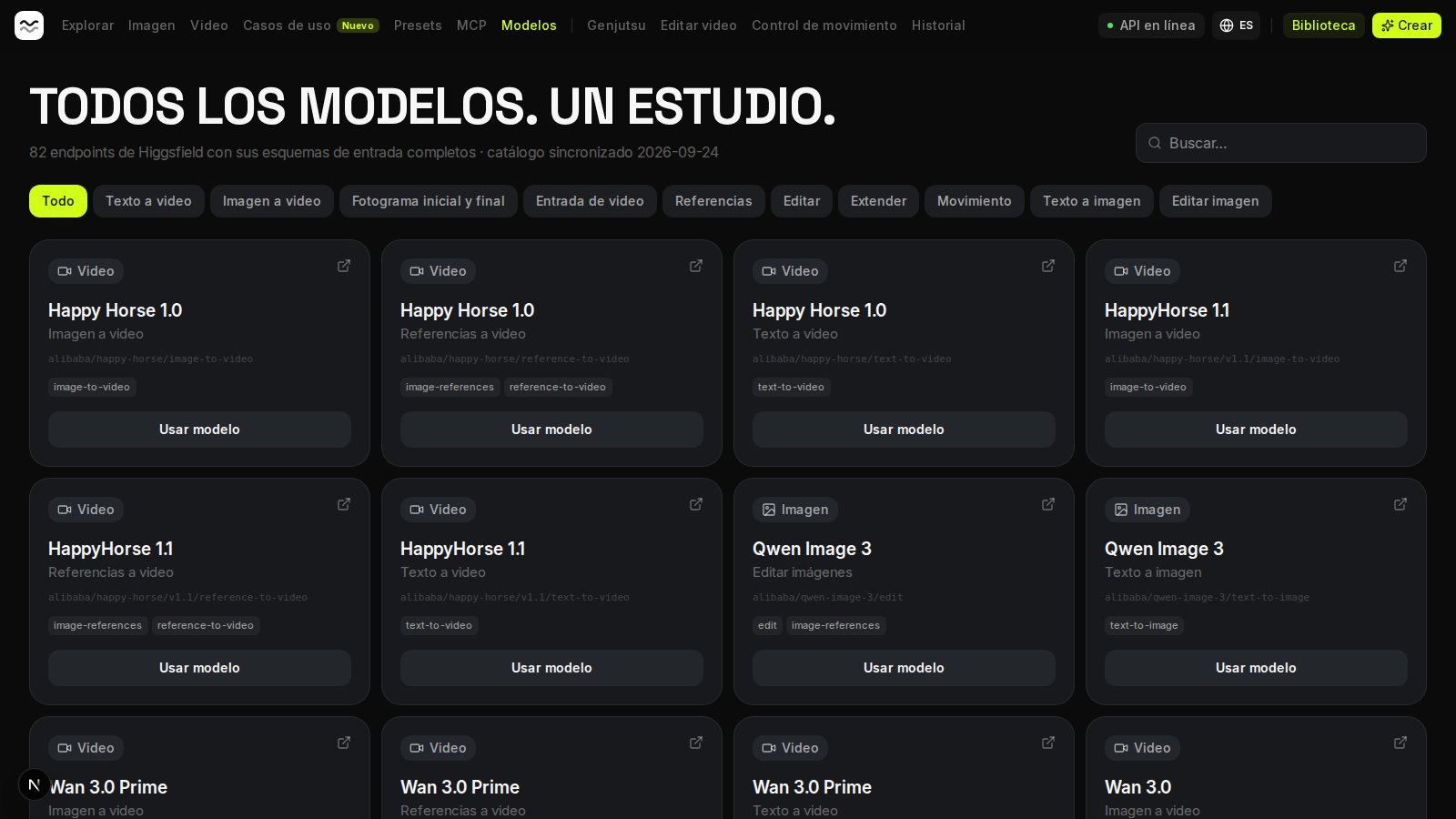This screenshot has height=819, width=1456.
Task: Open external link for HappyHorse 1.1 Referencias a video
Action: [344, 504]
